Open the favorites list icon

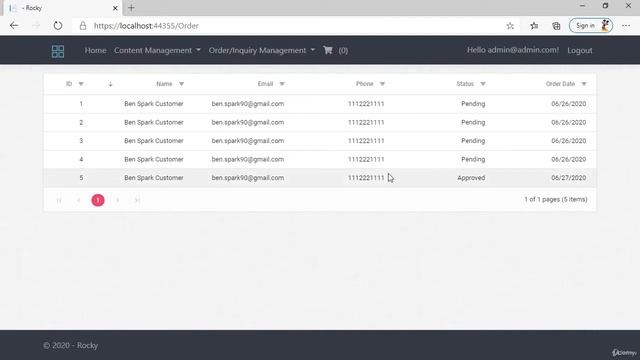(x=534, y=26)
